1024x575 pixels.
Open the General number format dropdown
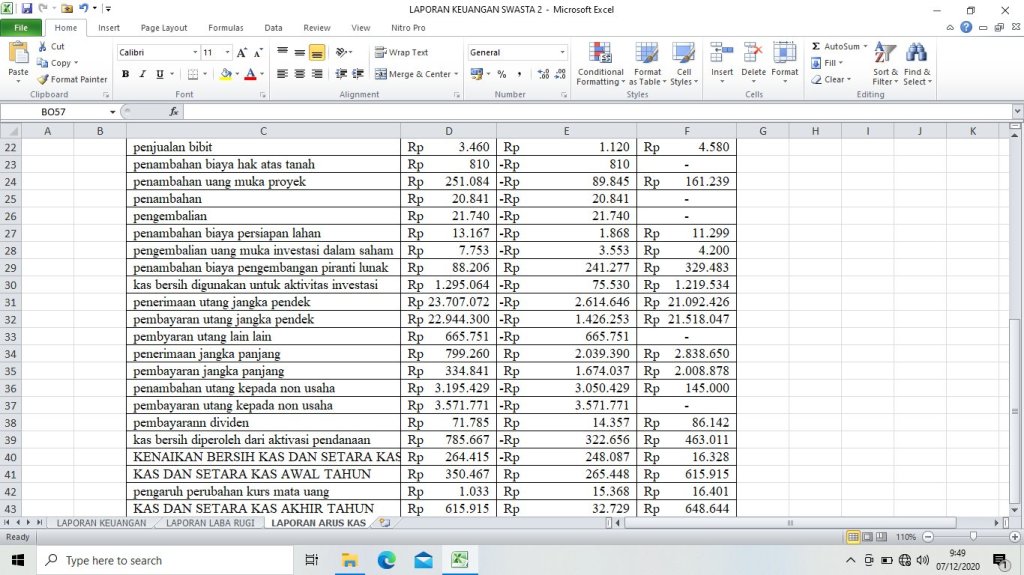562,52
